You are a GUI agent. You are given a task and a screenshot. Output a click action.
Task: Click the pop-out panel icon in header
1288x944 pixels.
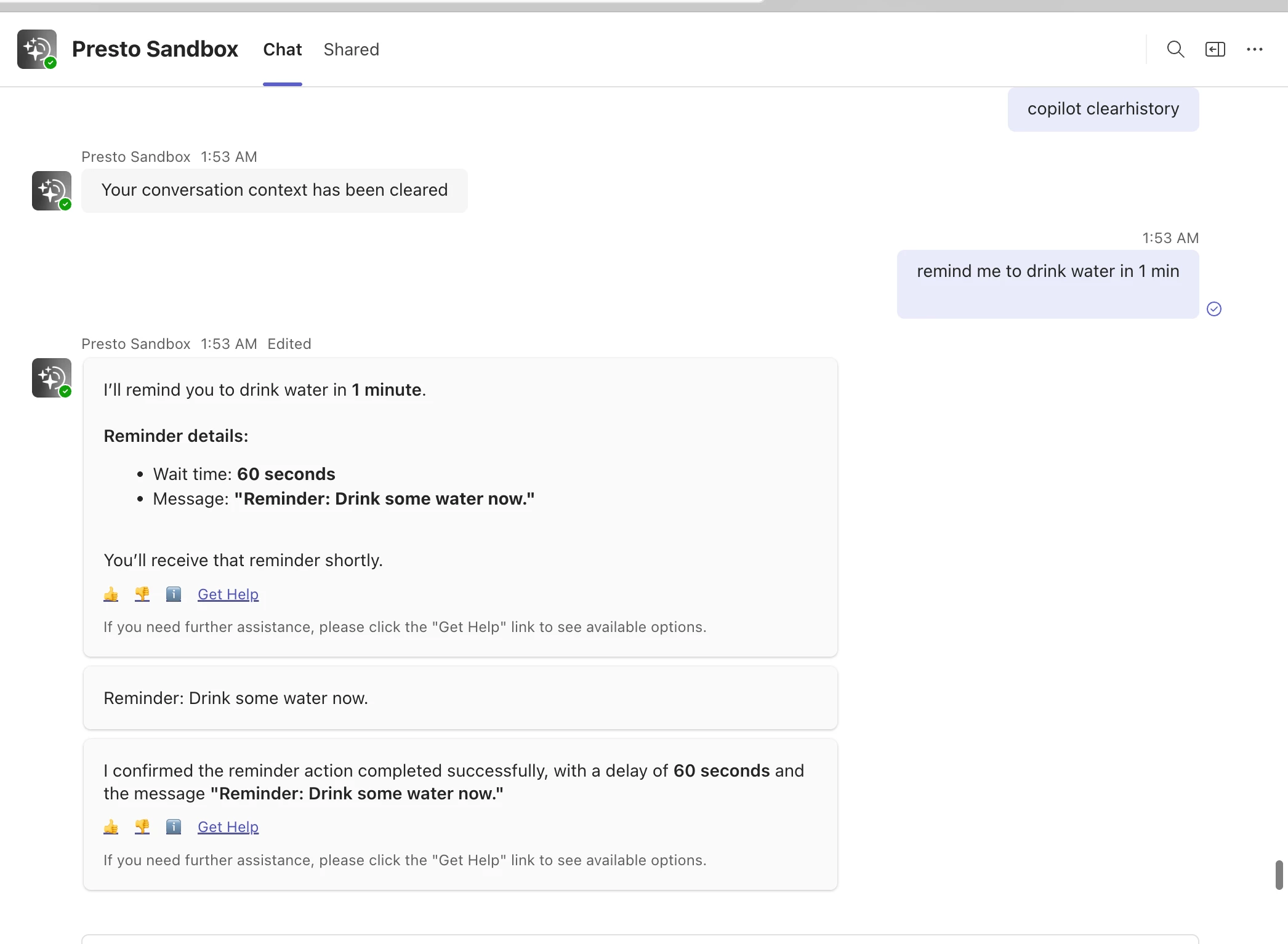click(x=1215, y=49)
